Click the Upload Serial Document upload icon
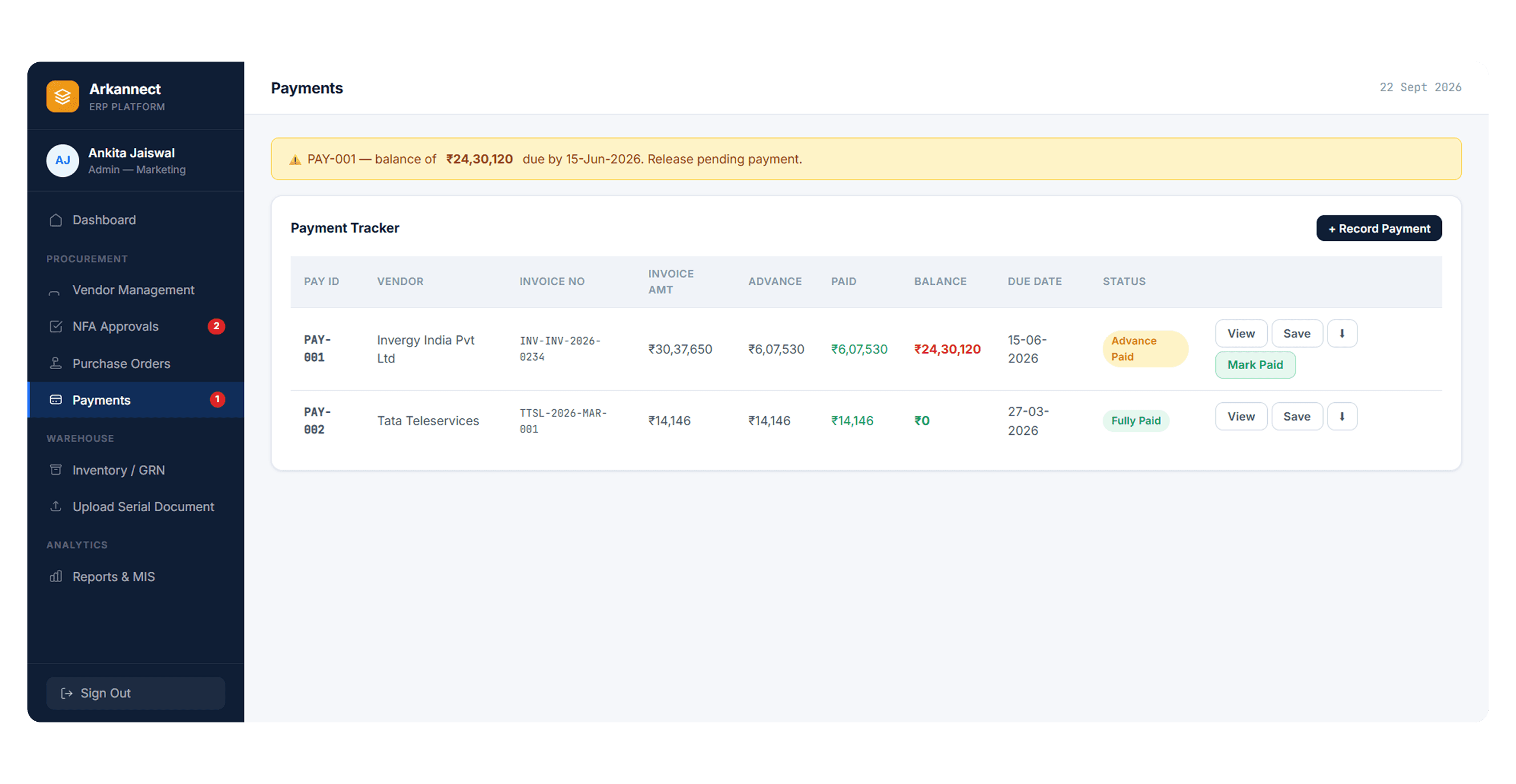The height and width of the screenshot is (784, 1516). 56,506
